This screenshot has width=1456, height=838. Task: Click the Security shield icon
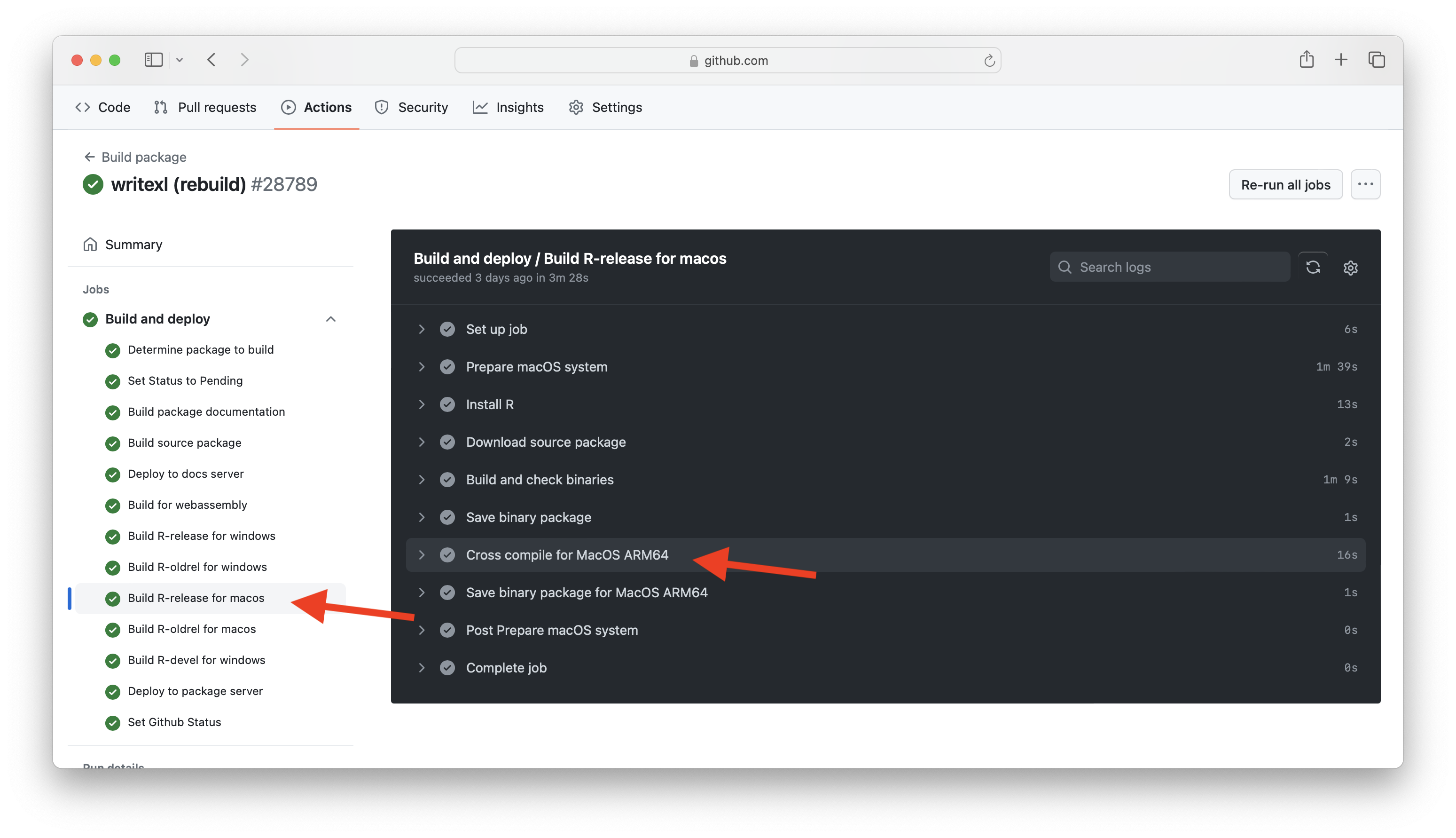click(382, 107)
